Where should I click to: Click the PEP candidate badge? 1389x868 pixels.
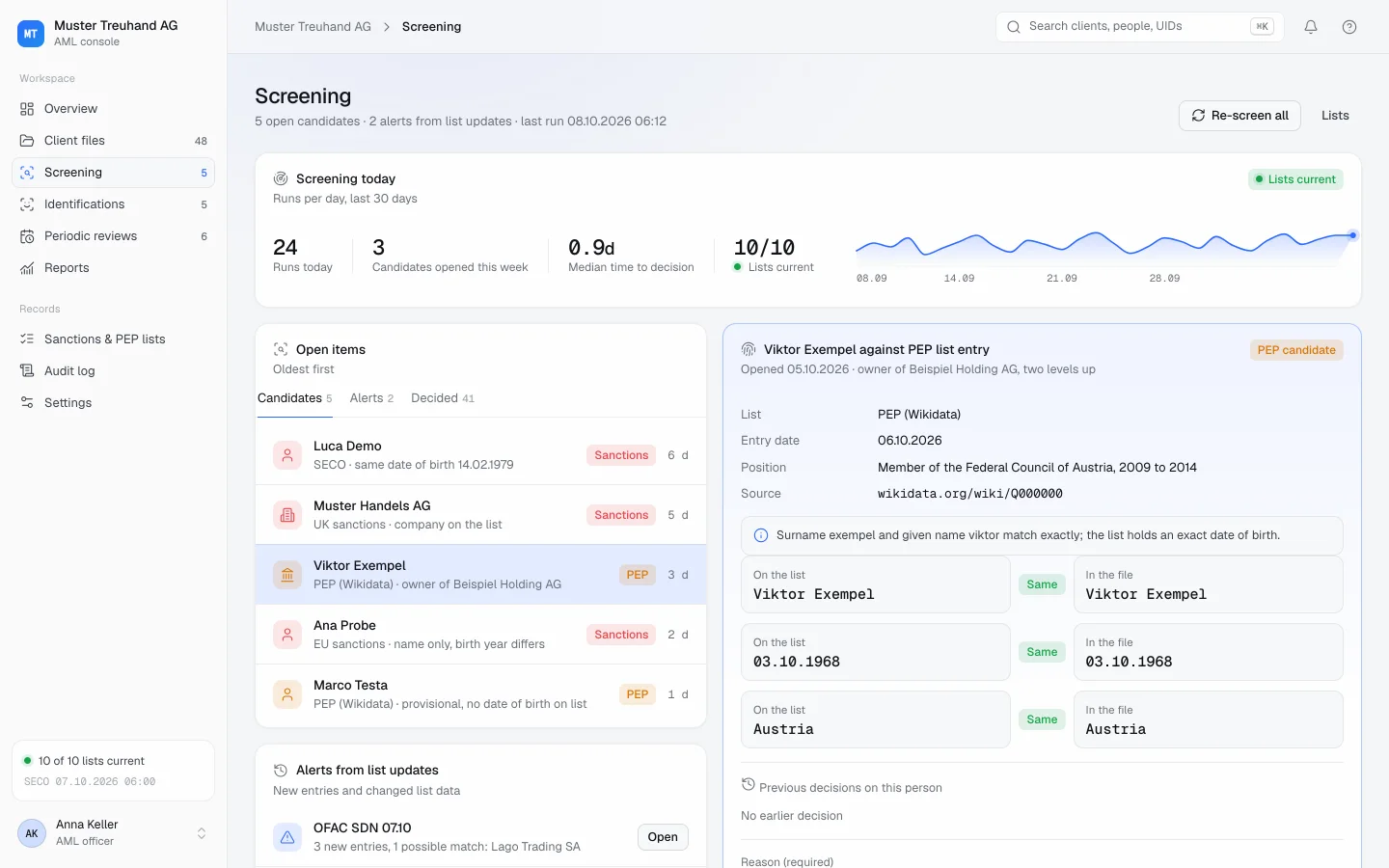click(1296, 350)
